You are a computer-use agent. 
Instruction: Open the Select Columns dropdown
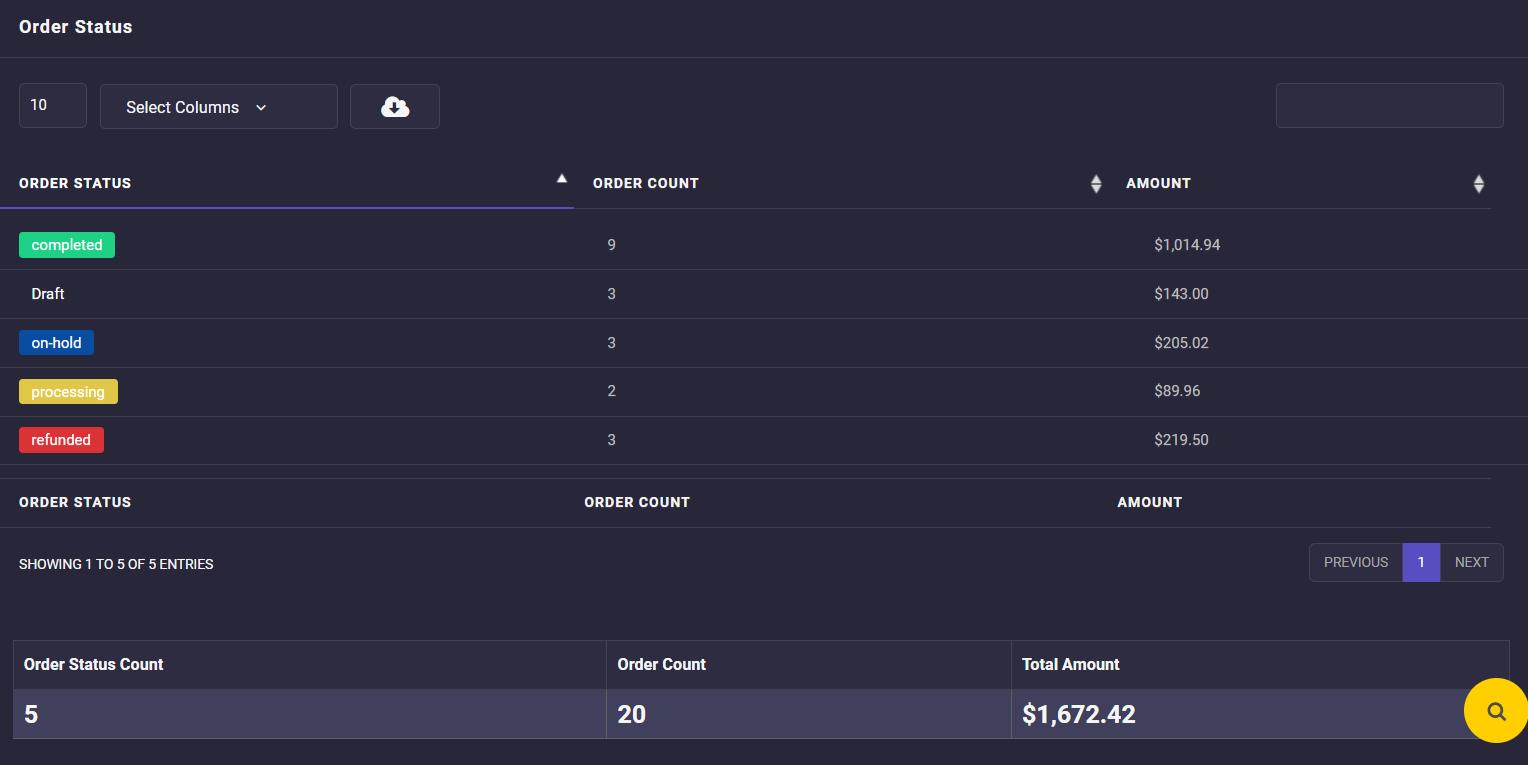click(218, 107)
